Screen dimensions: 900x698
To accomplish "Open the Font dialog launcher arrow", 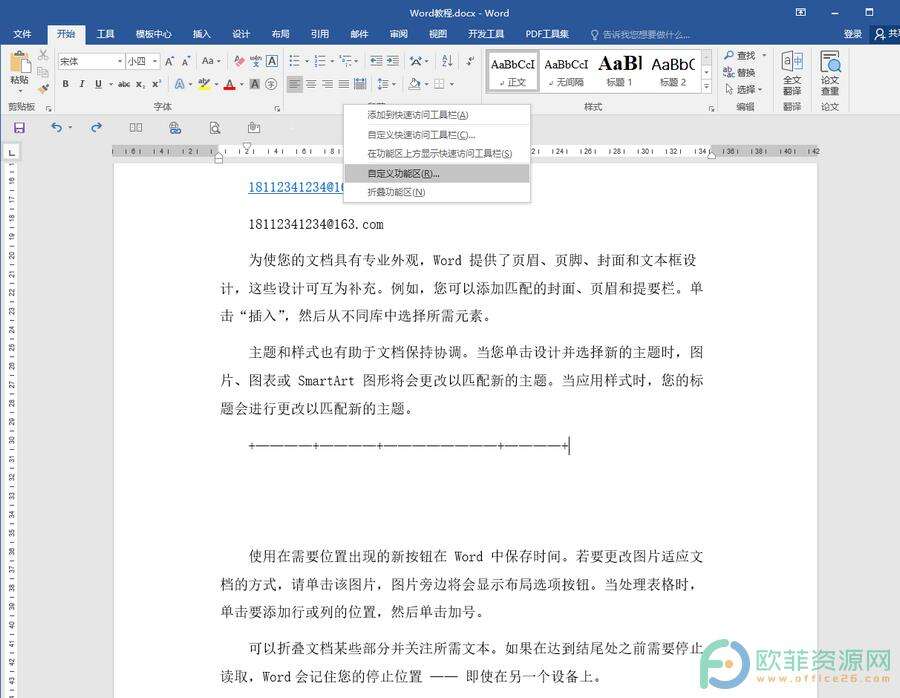I will point(277,108).
